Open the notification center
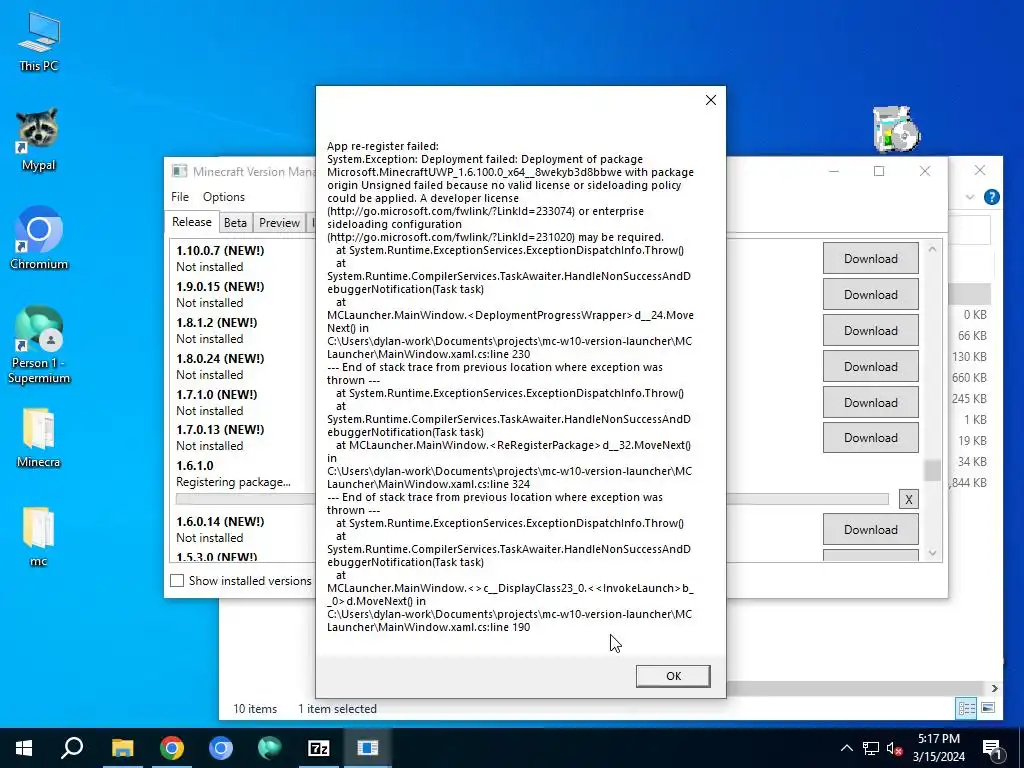The image size is (1024, 768). (993, 750)
